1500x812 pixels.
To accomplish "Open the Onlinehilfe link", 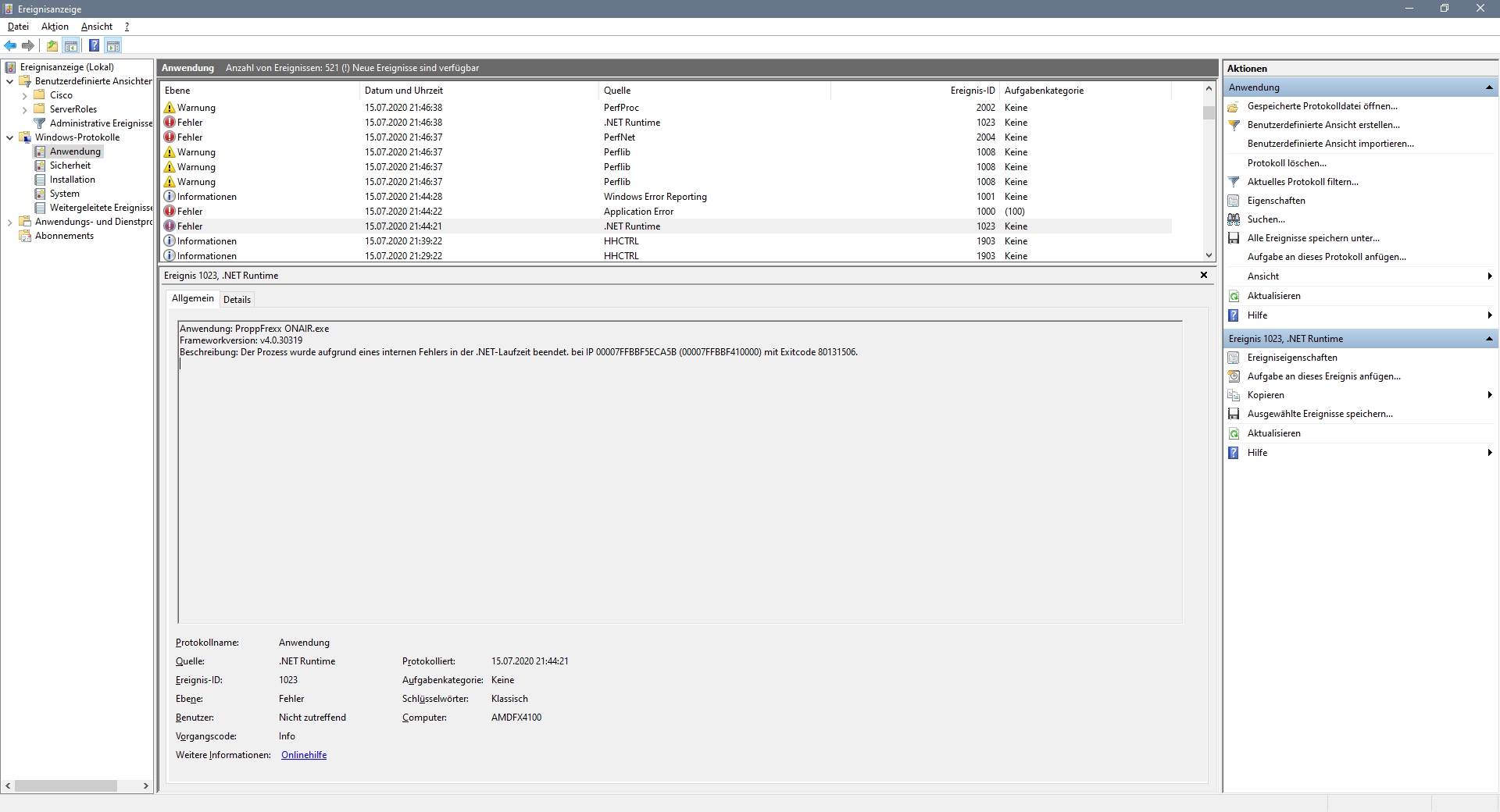I will (x=304, y=755).
